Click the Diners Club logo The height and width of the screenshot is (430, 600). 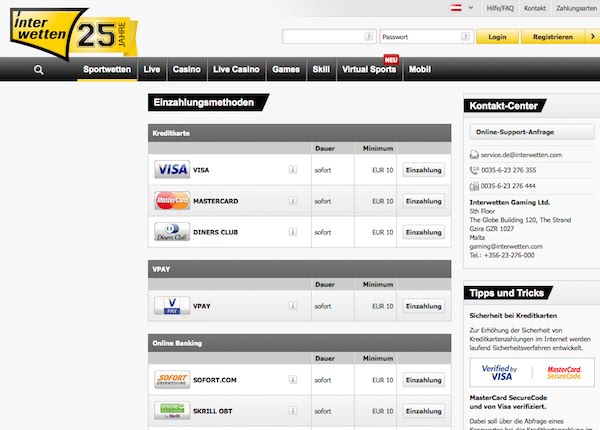[172, 231]
